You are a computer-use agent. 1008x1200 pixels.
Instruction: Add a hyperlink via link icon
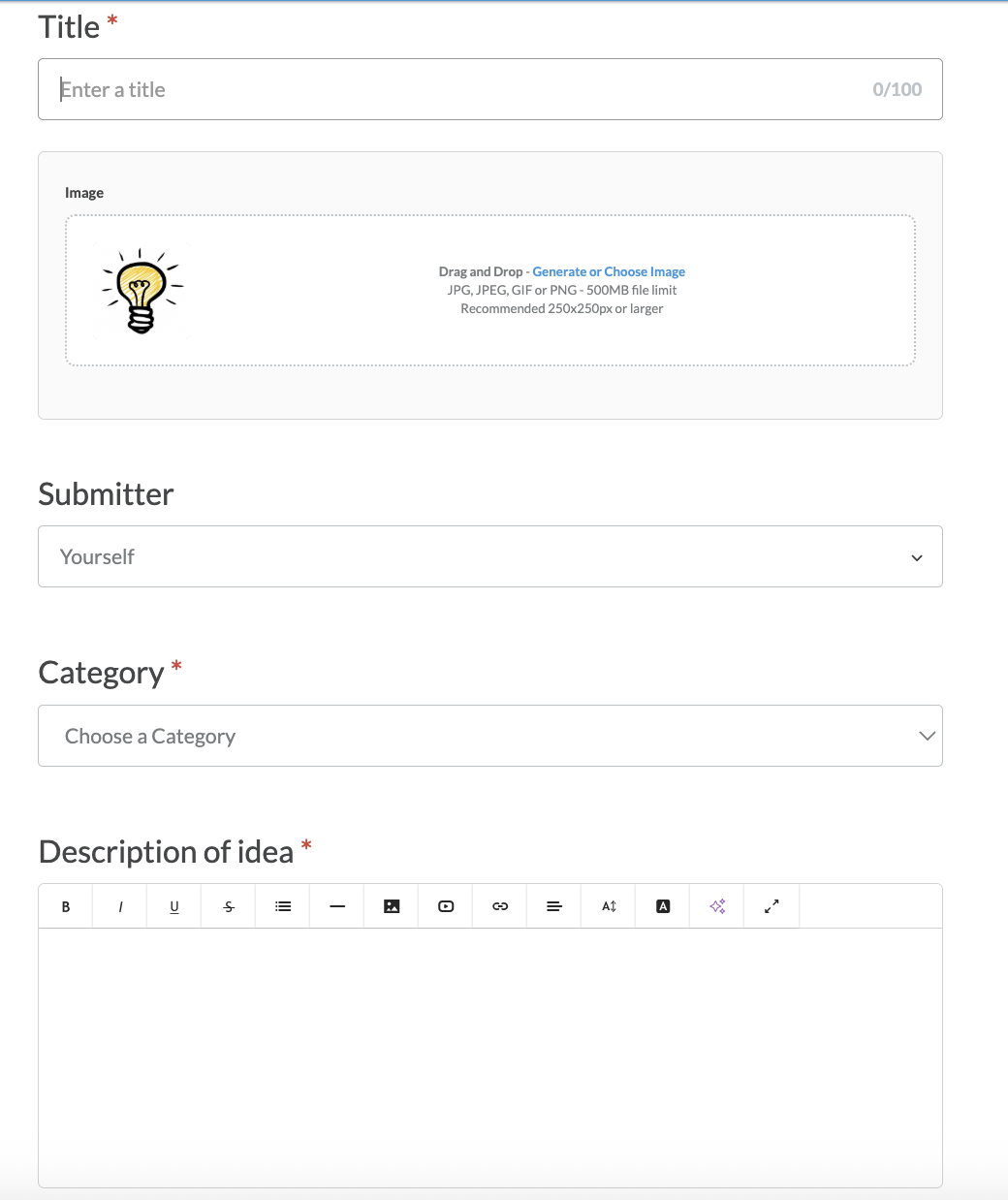click(x=500, y=906)
